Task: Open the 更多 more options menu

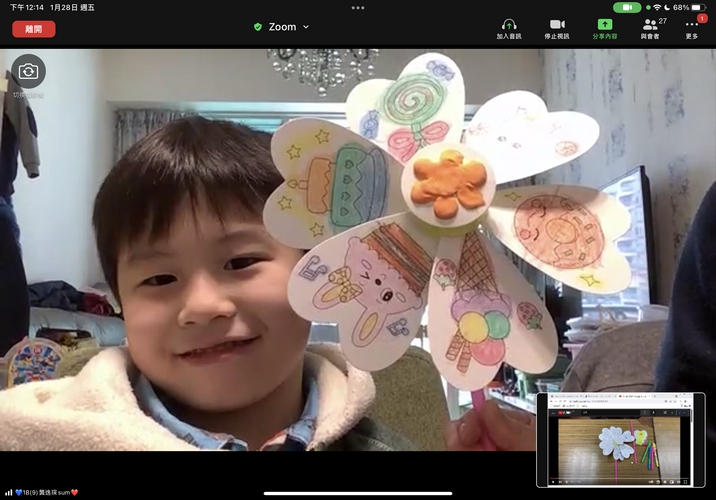Action: [x=691, y=25]
